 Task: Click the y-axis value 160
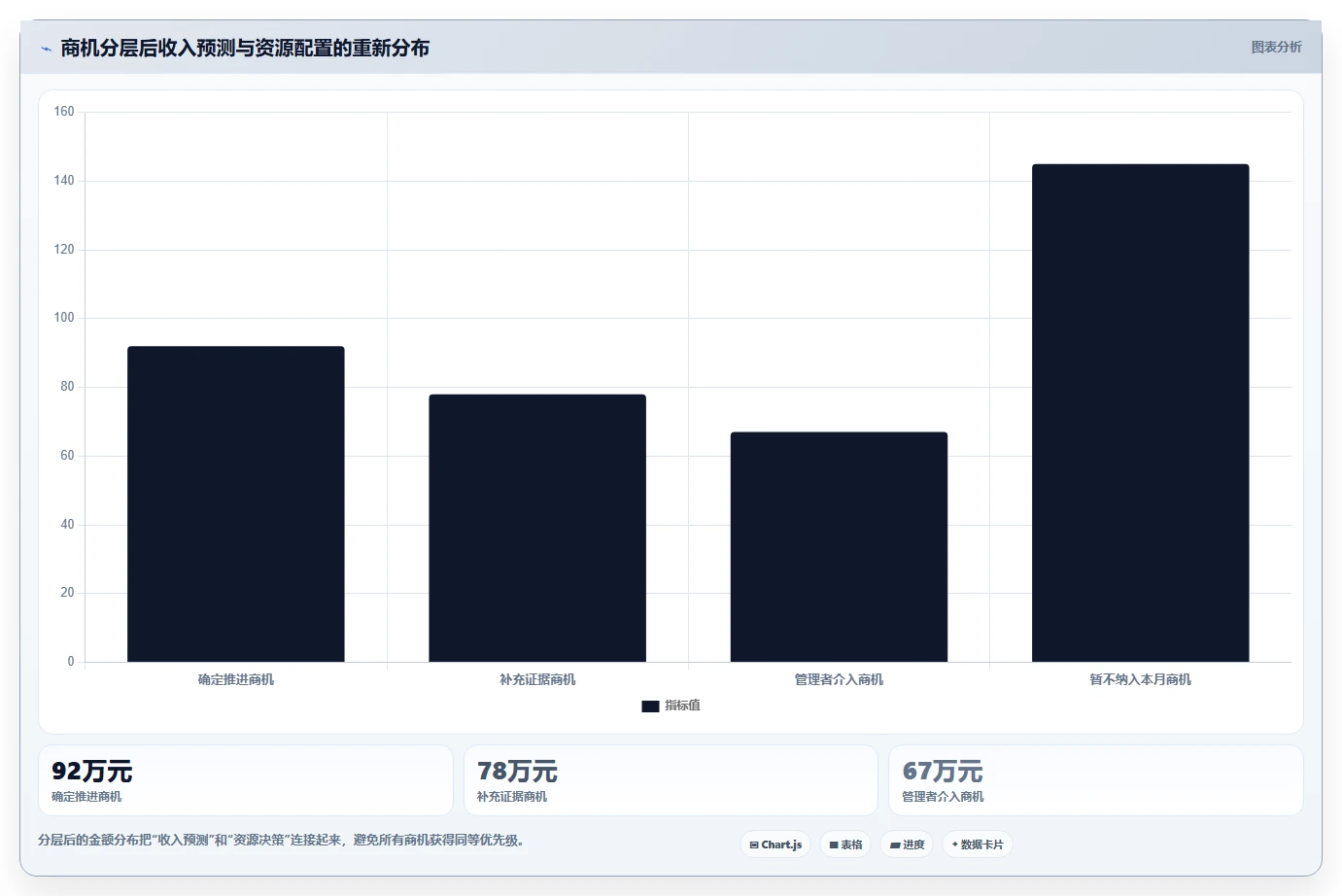coord(64,112)
